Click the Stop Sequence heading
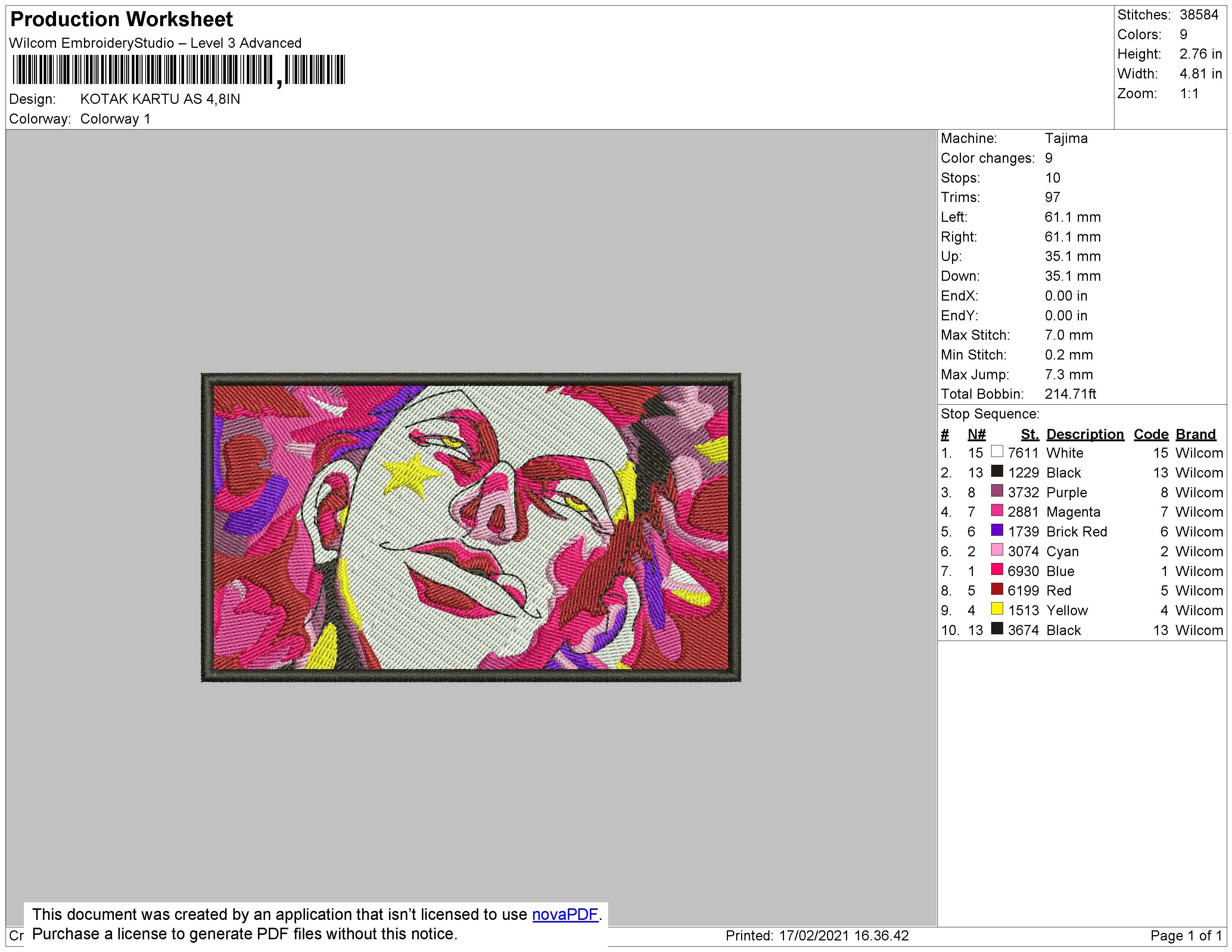 pyautogui.click(x=990, y=414)
